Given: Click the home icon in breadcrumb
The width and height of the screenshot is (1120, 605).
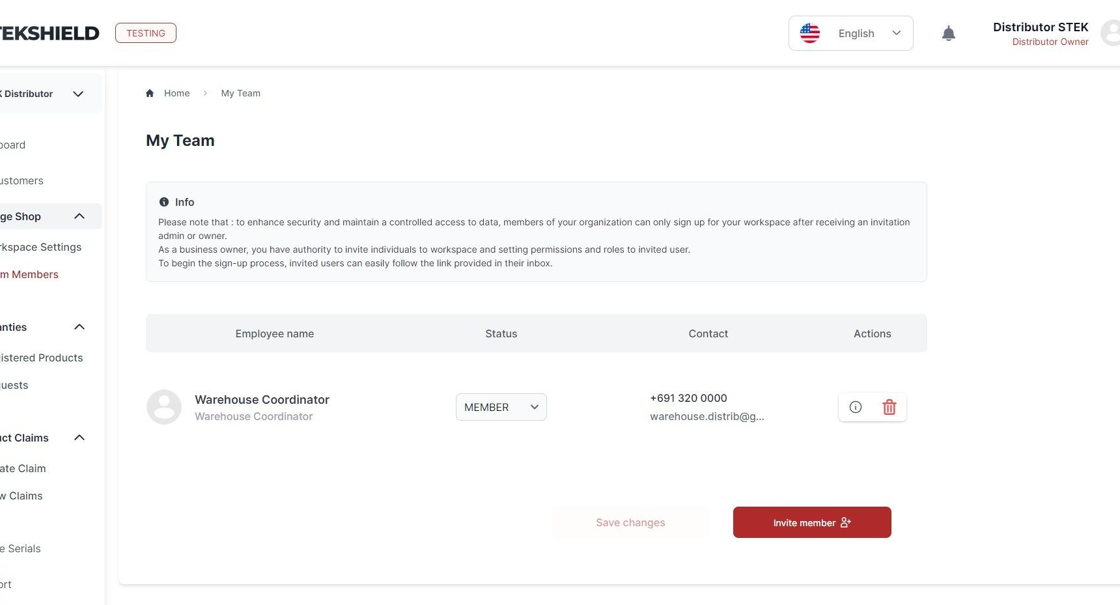Looking at the screenshot, I should (x=150, y=93).
